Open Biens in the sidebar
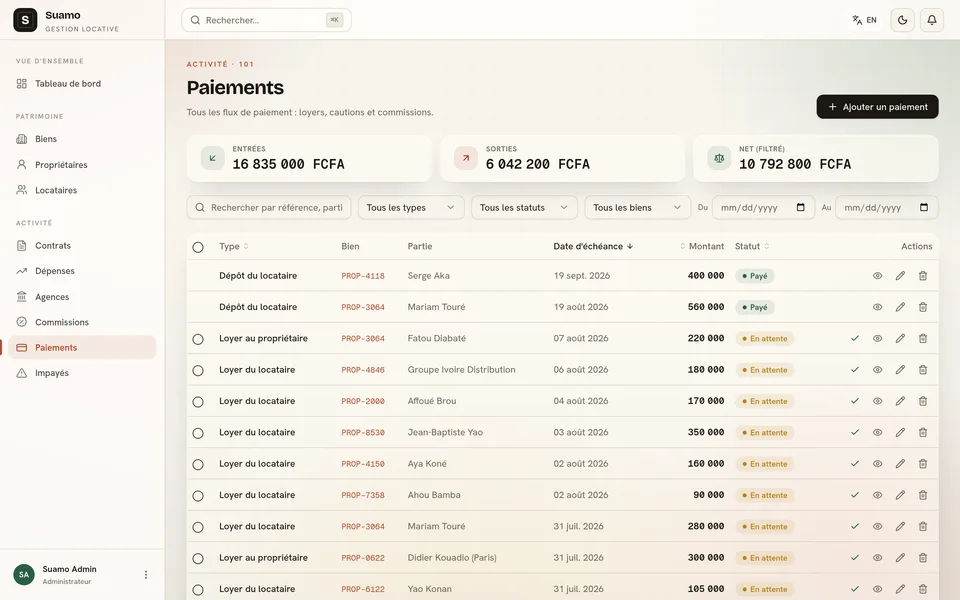 [x=82, y=139]
